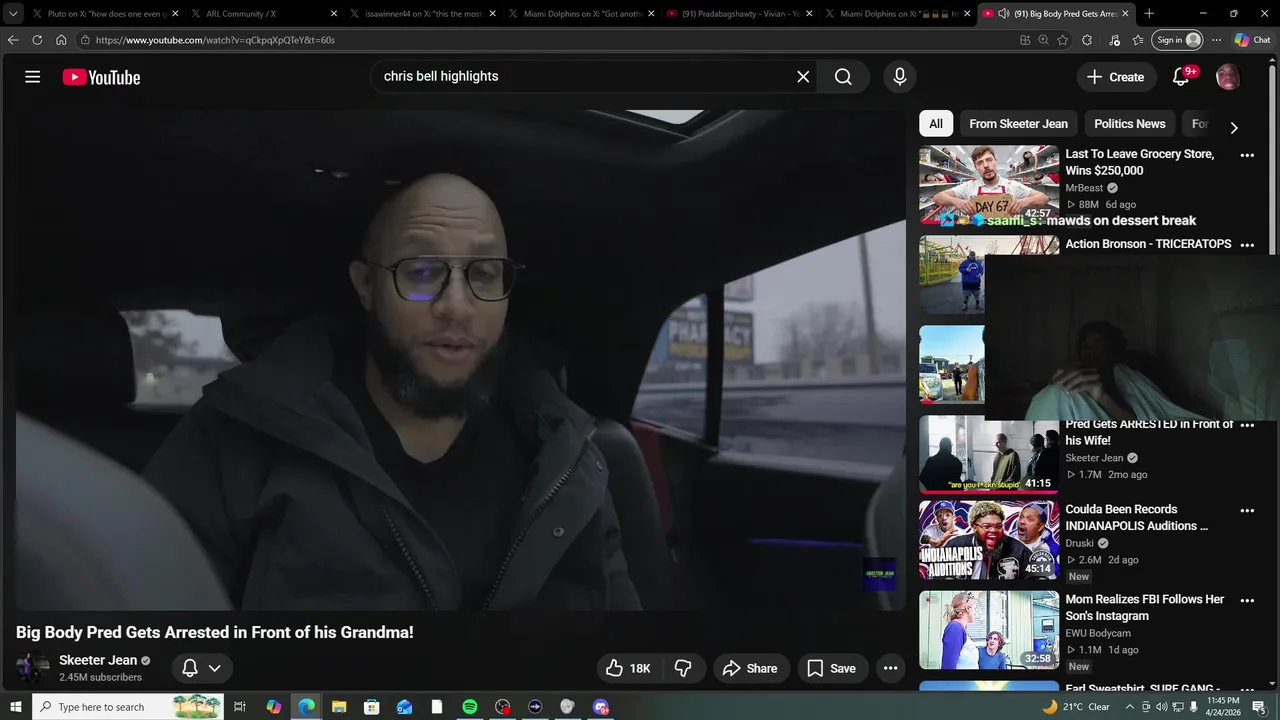1280x720 pixels.
Task: Open options for the MrBeast grocery video
Action: pos(1247,155)
